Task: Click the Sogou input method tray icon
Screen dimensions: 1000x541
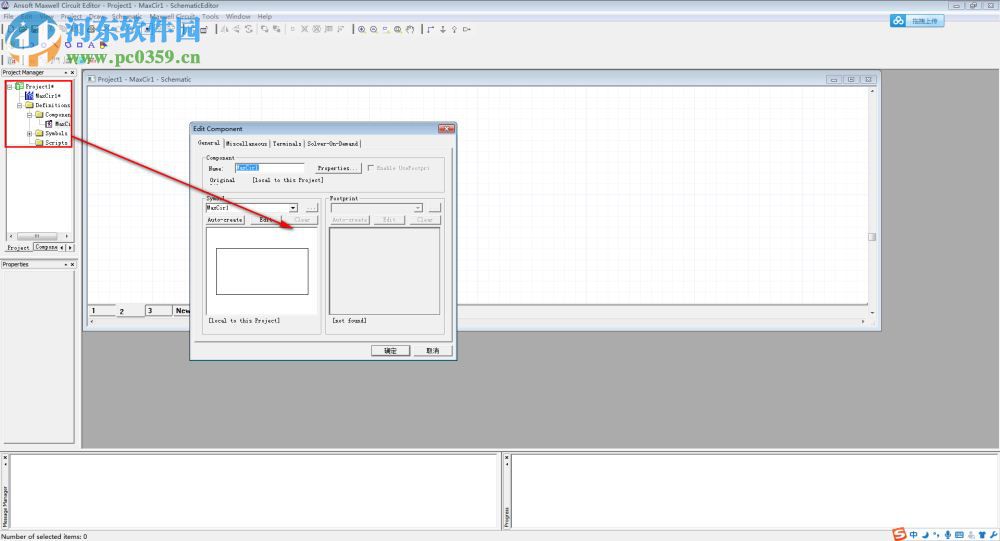Action: coord(899,534)
